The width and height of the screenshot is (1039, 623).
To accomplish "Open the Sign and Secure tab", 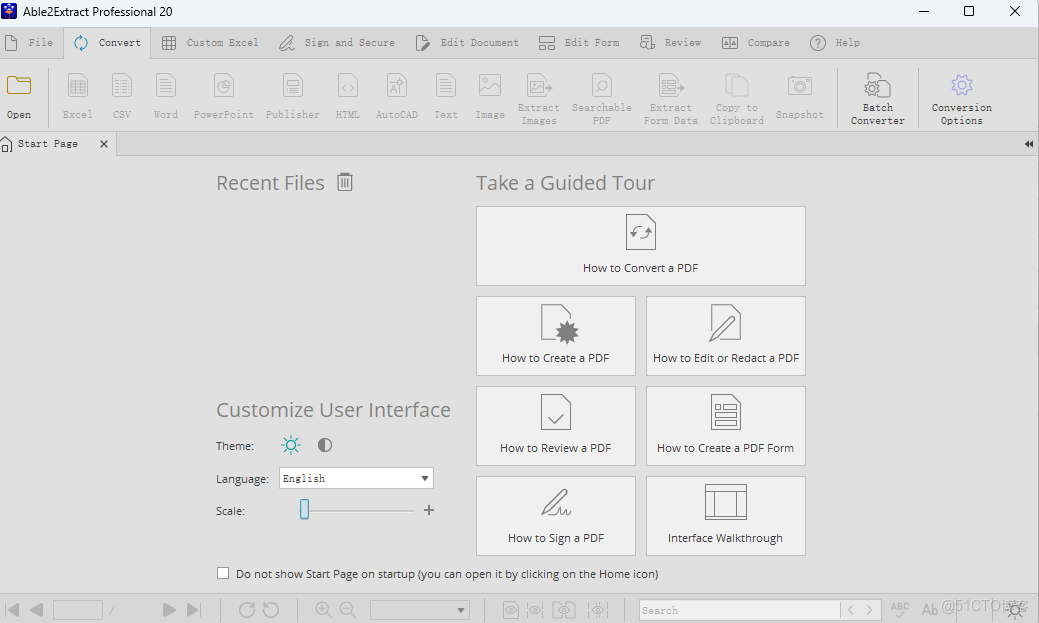I will pyautogui.click(x=337, y=43).
